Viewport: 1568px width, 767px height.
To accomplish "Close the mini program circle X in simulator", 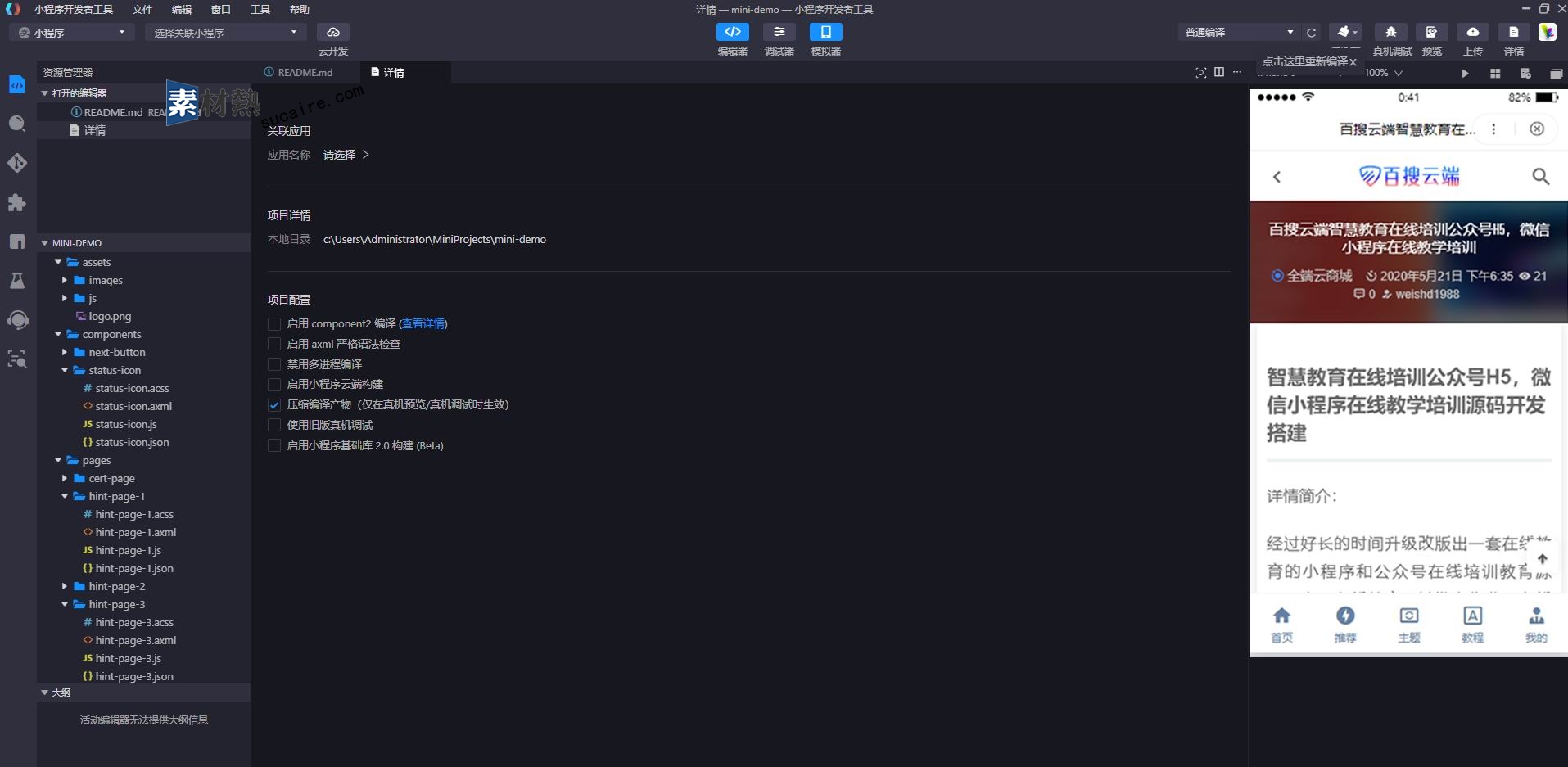I will tap(1537, 129).
